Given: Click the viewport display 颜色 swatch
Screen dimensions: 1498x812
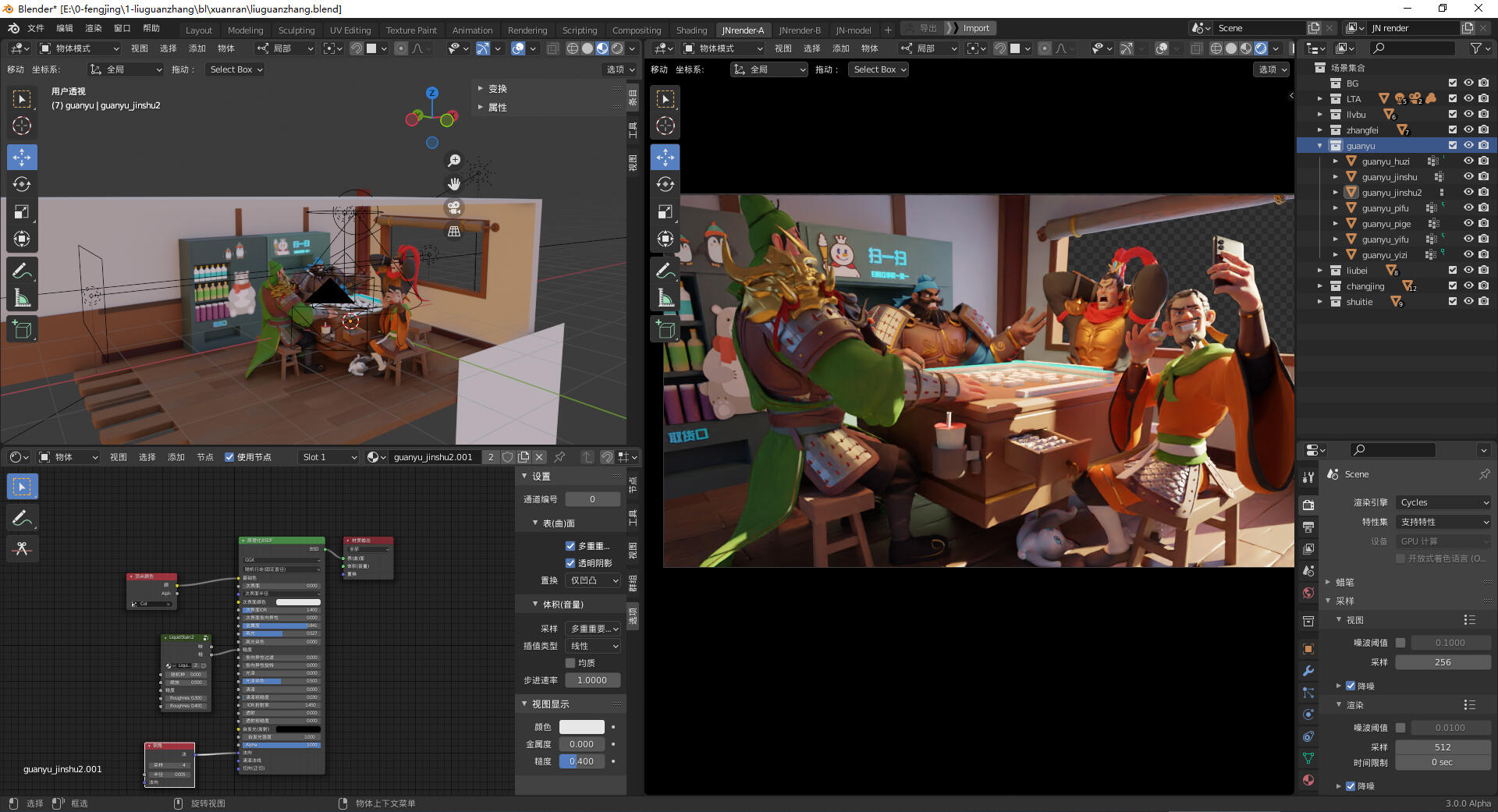Looking at the screenshot, I should [x=581, y=727].
